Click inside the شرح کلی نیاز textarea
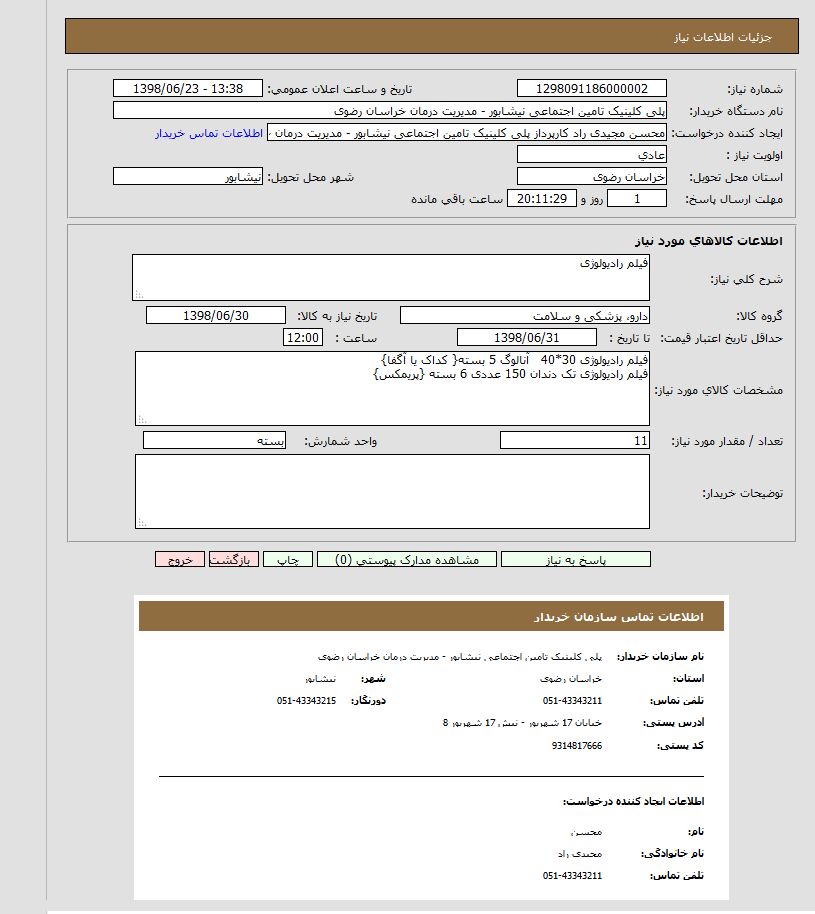Screen dimensions: 815x914 [x=391, y=277]
